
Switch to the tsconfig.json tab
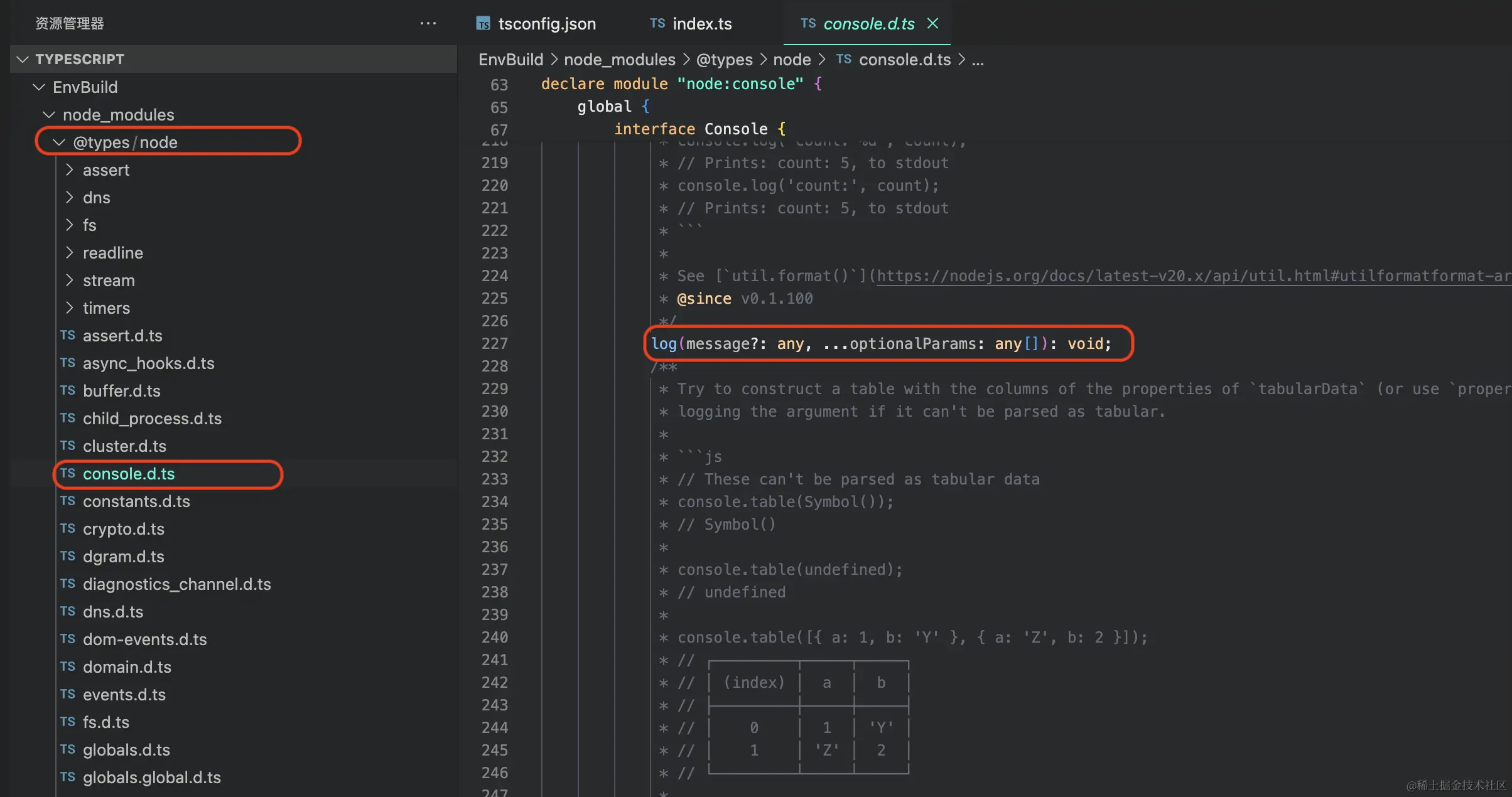point(546,24)
